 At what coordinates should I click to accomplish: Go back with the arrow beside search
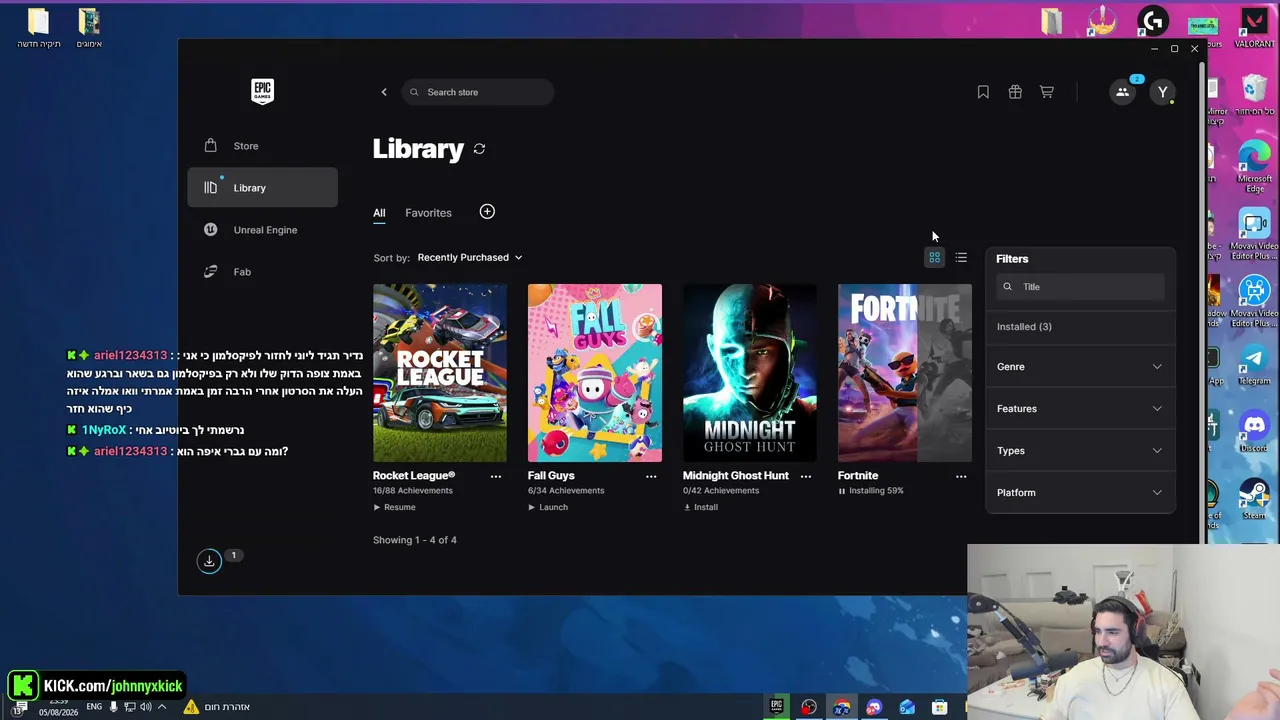(384, 92)
